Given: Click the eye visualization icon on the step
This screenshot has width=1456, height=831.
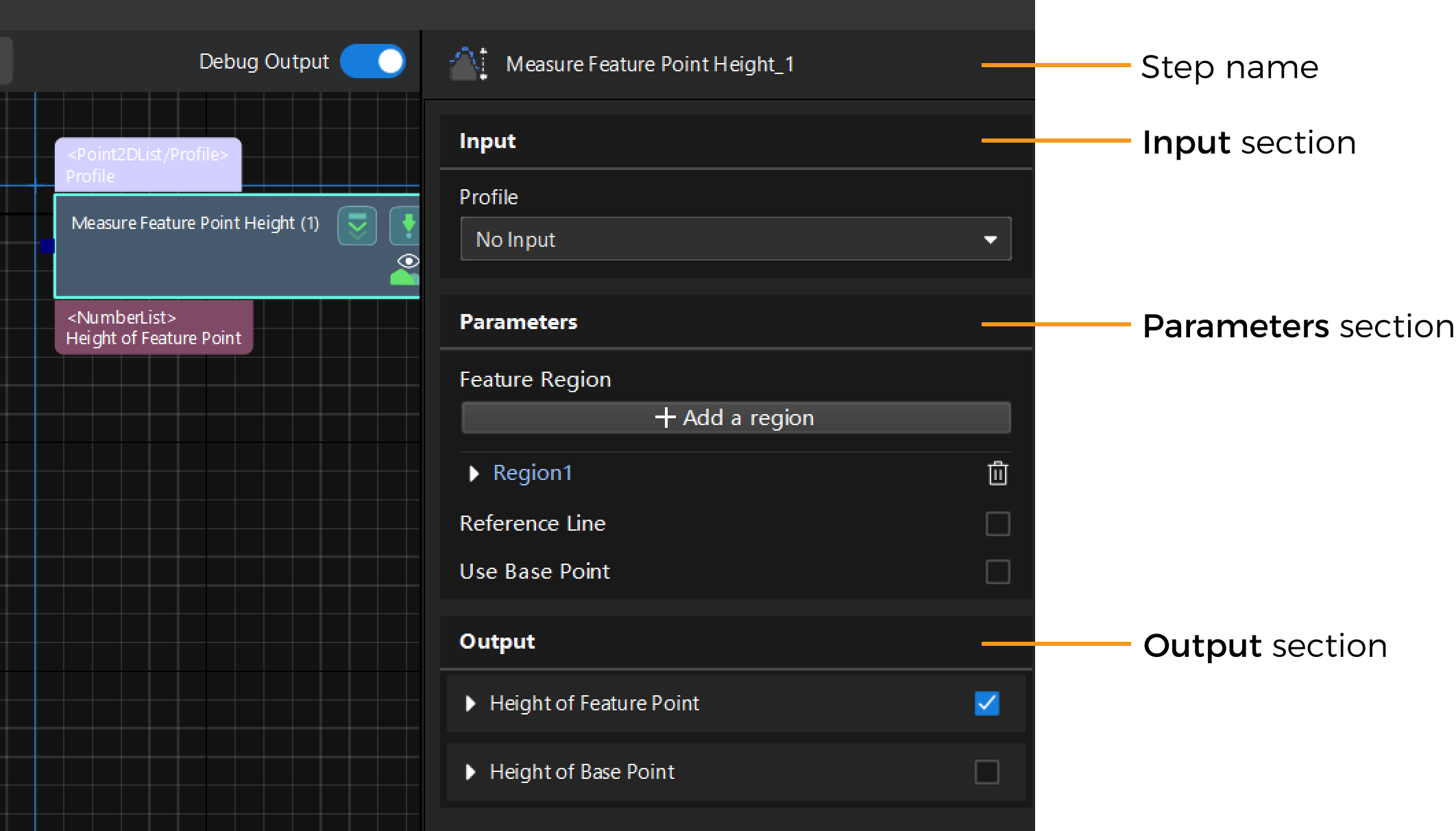Looking at the screenshot, I should [409, 261].
